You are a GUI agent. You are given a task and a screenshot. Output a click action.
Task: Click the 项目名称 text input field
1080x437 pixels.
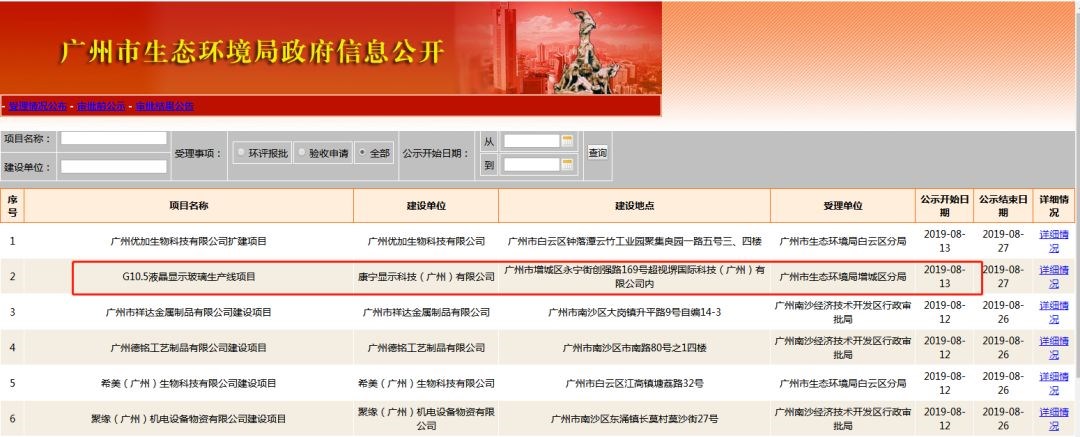(x=113, y=139)
